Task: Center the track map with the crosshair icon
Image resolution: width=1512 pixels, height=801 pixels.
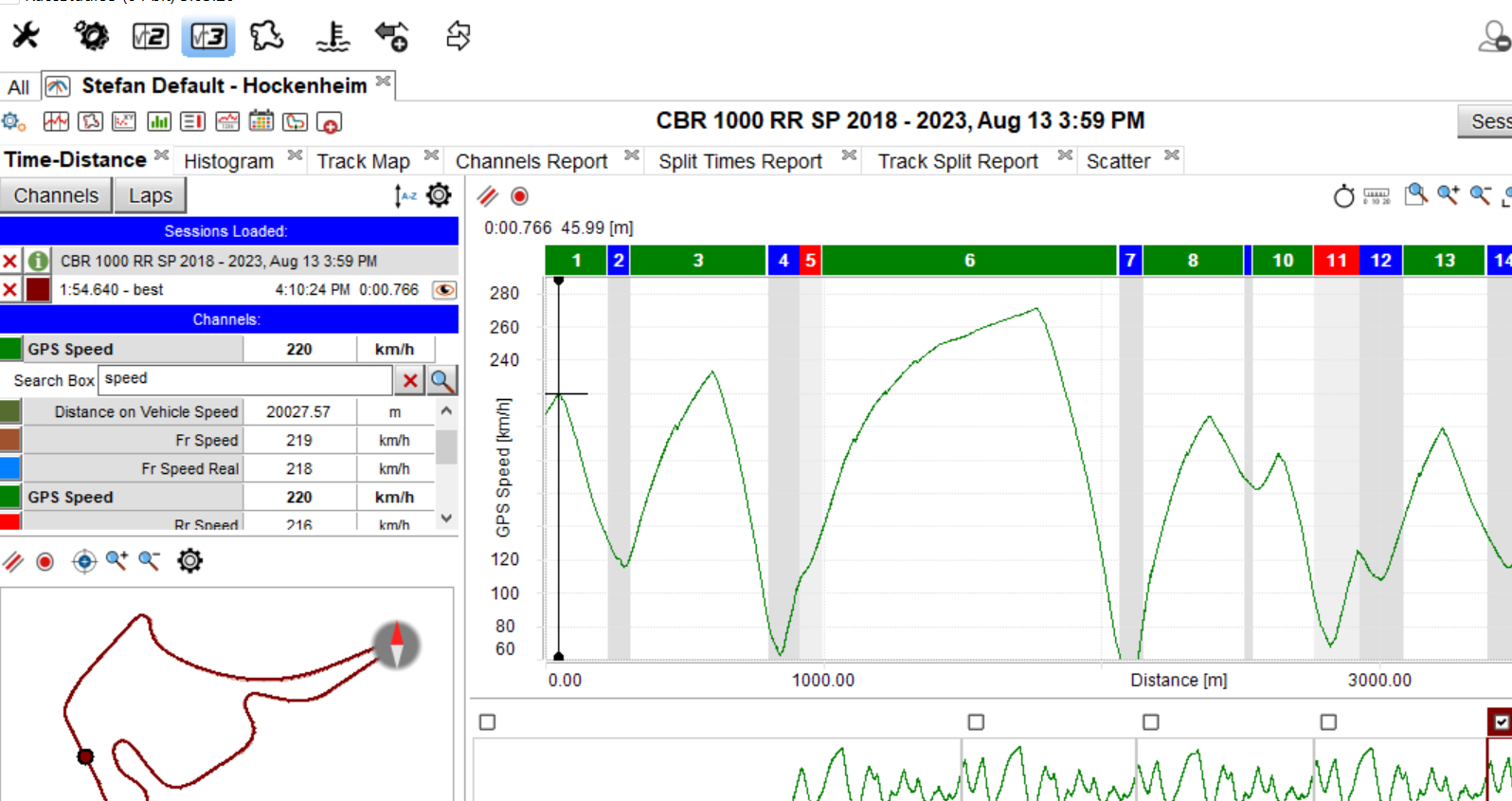Action: [84, 561]
